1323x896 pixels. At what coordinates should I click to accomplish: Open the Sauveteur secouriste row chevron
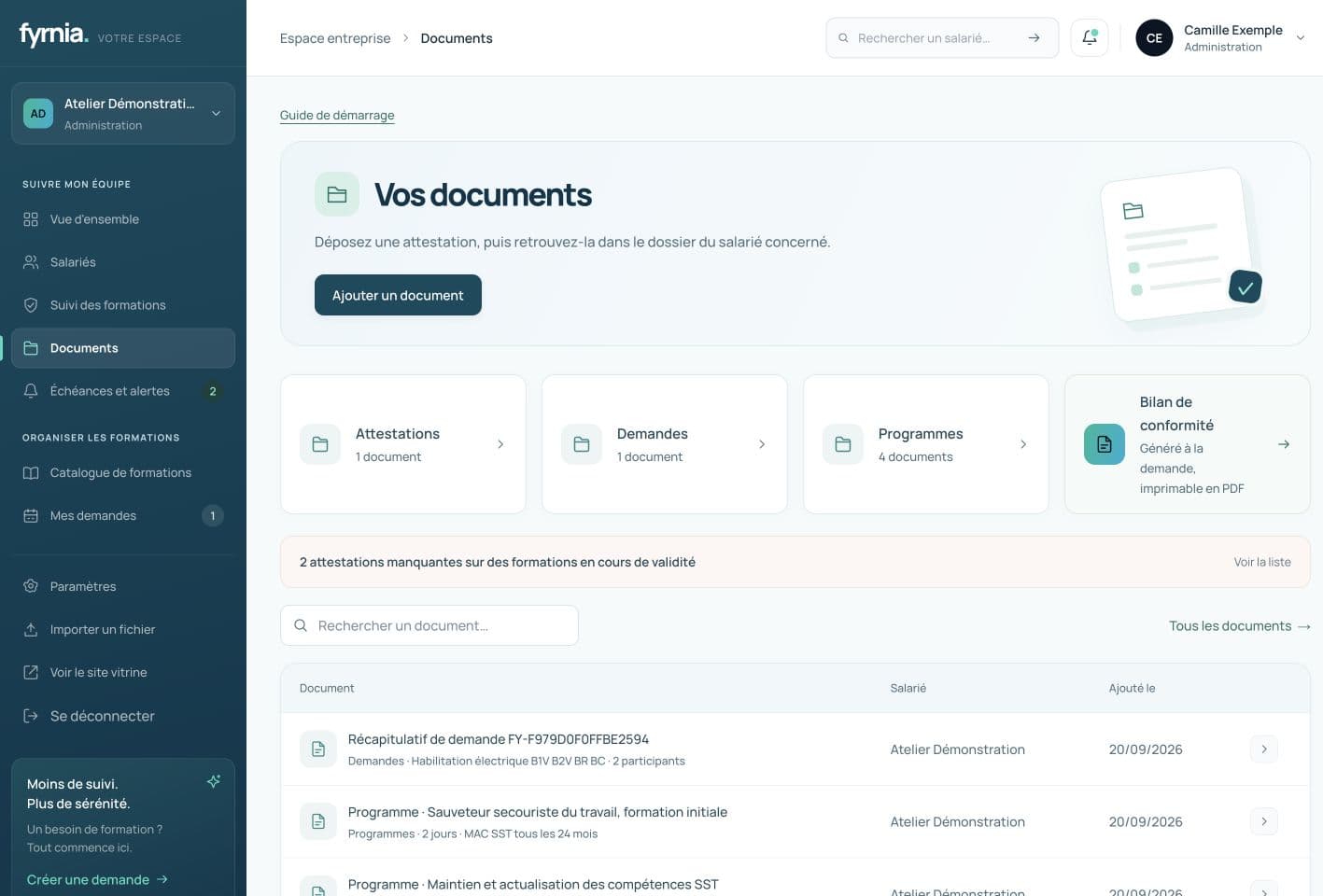tap(1264, 822)
